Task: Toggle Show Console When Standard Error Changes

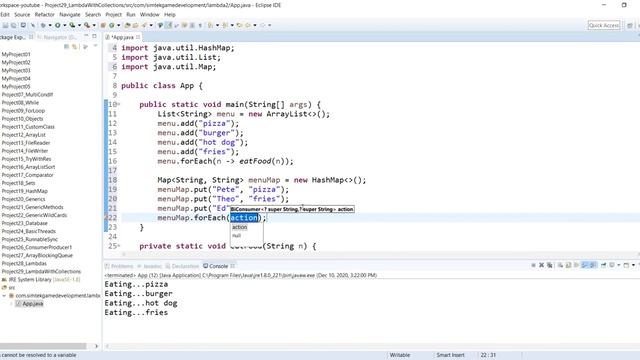Action: point(592,265)
